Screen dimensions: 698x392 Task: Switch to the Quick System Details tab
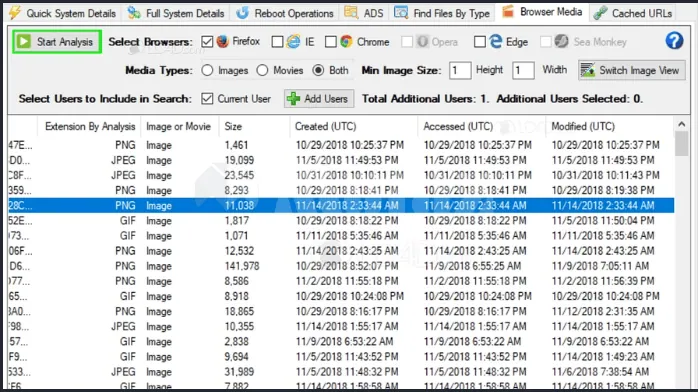pos(63,13)
